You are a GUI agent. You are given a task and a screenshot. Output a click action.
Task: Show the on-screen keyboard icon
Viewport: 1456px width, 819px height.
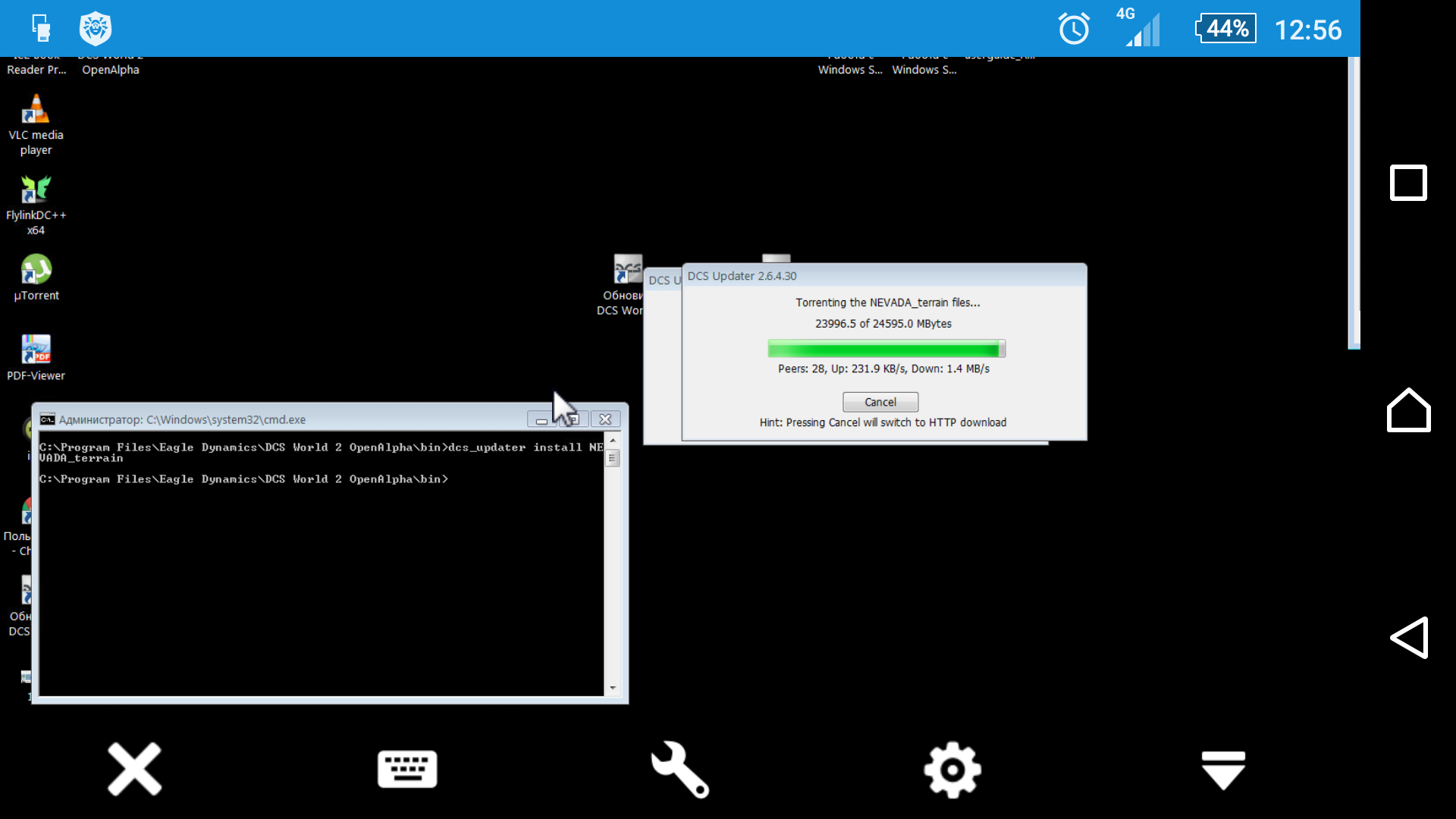407,769
